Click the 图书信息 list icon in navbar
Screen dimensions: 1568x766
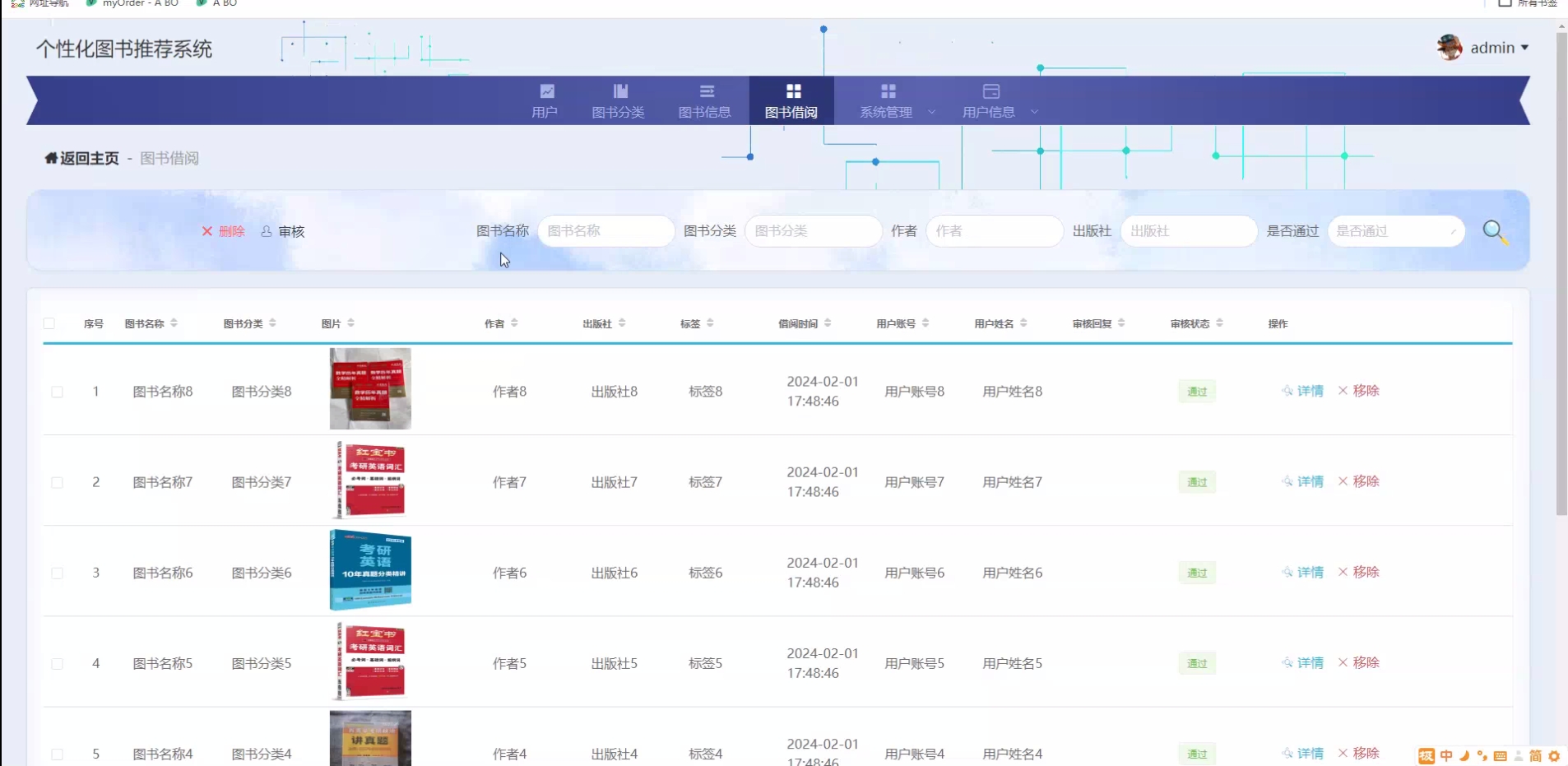click(706, 91)
